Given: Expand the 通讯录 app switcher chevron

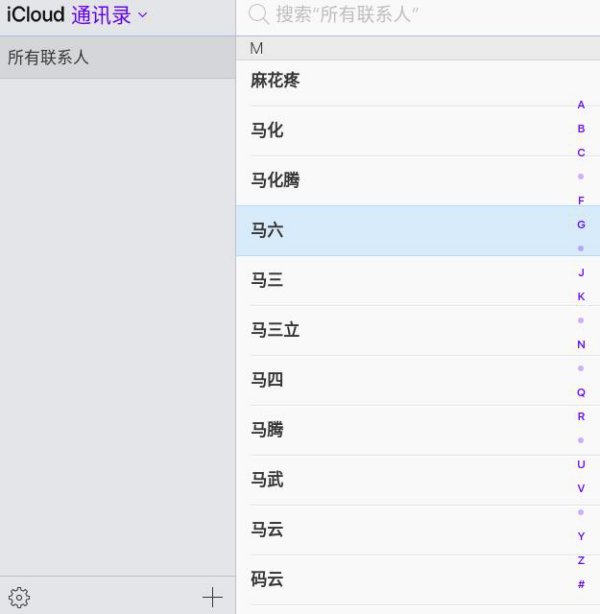Looking at the screenshot, I should 143,15.
